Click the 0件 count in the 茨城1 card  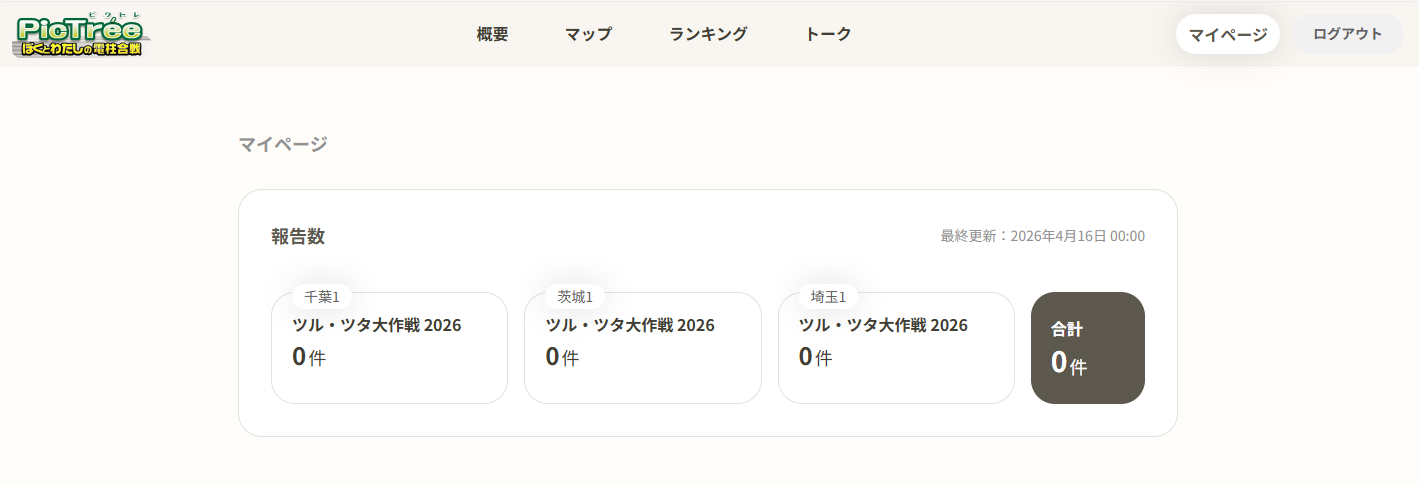tap(562, 357)
